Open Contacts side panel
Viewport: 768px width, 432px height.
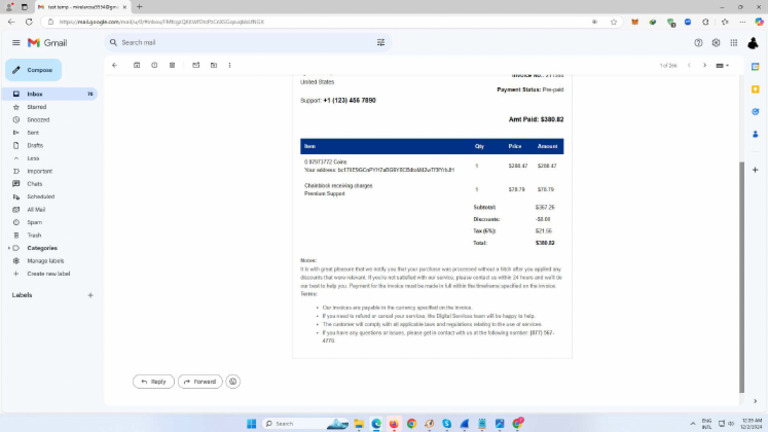pyautogui.click(x=755, y=134)
